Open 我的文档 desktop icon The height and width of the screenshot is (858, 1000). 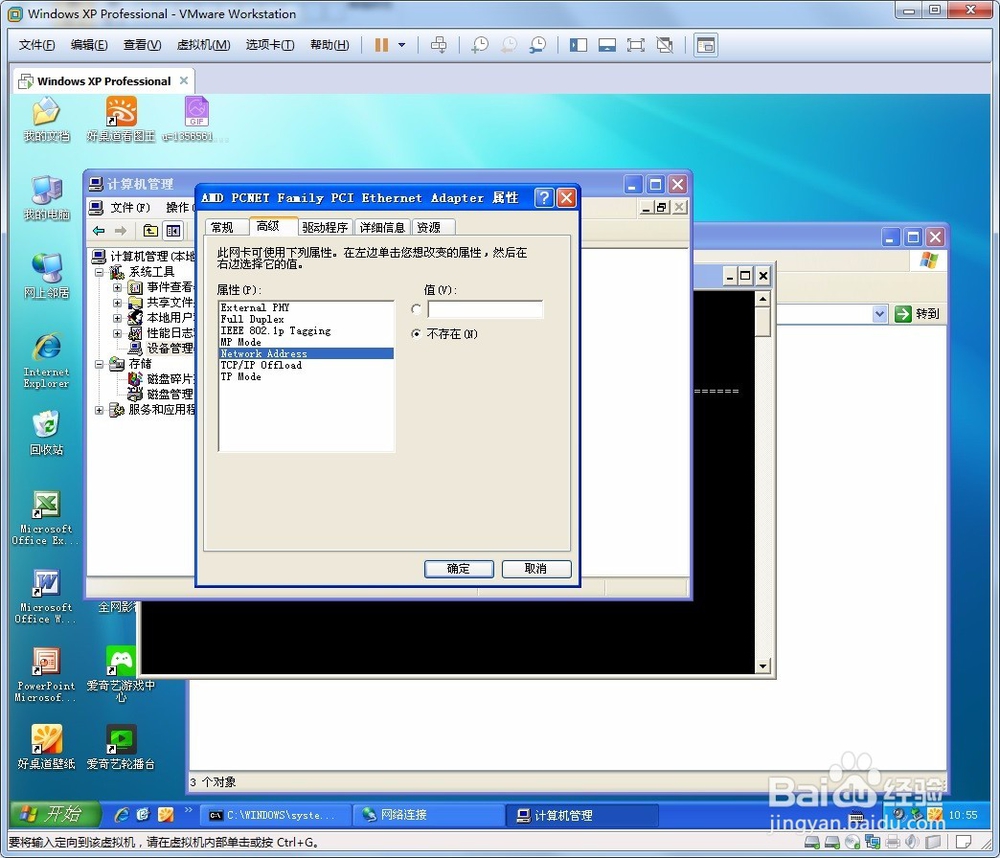coord(46,120)
